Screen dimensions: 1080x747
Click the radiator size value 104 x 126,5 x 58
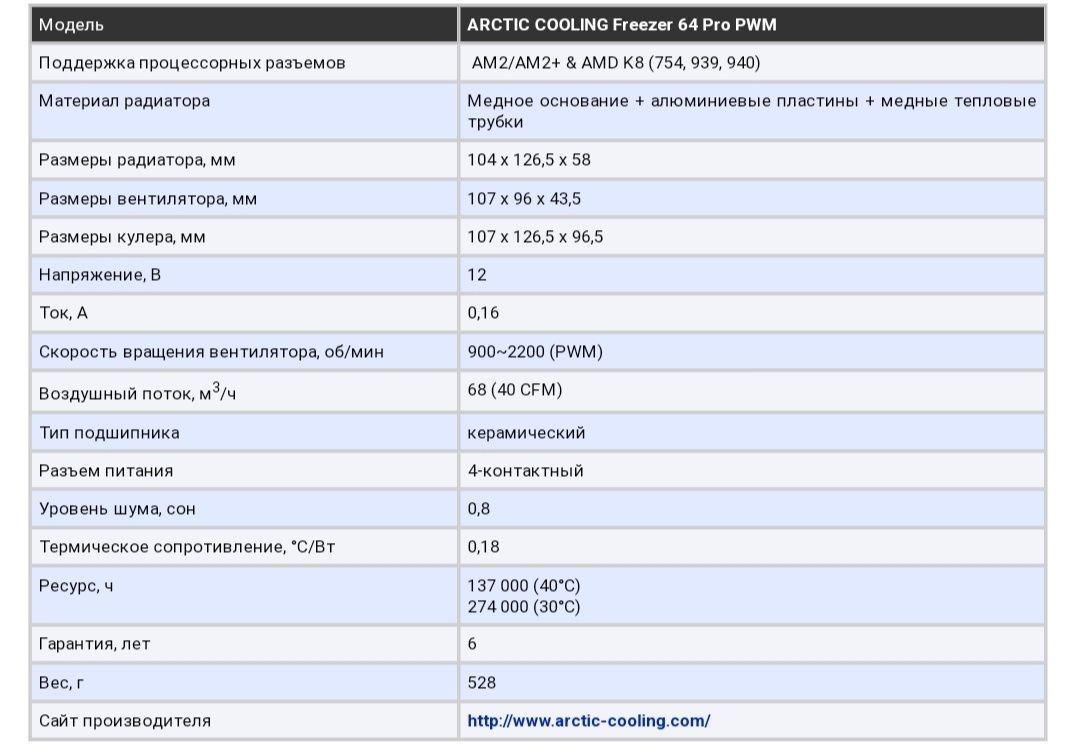point(529,160)
